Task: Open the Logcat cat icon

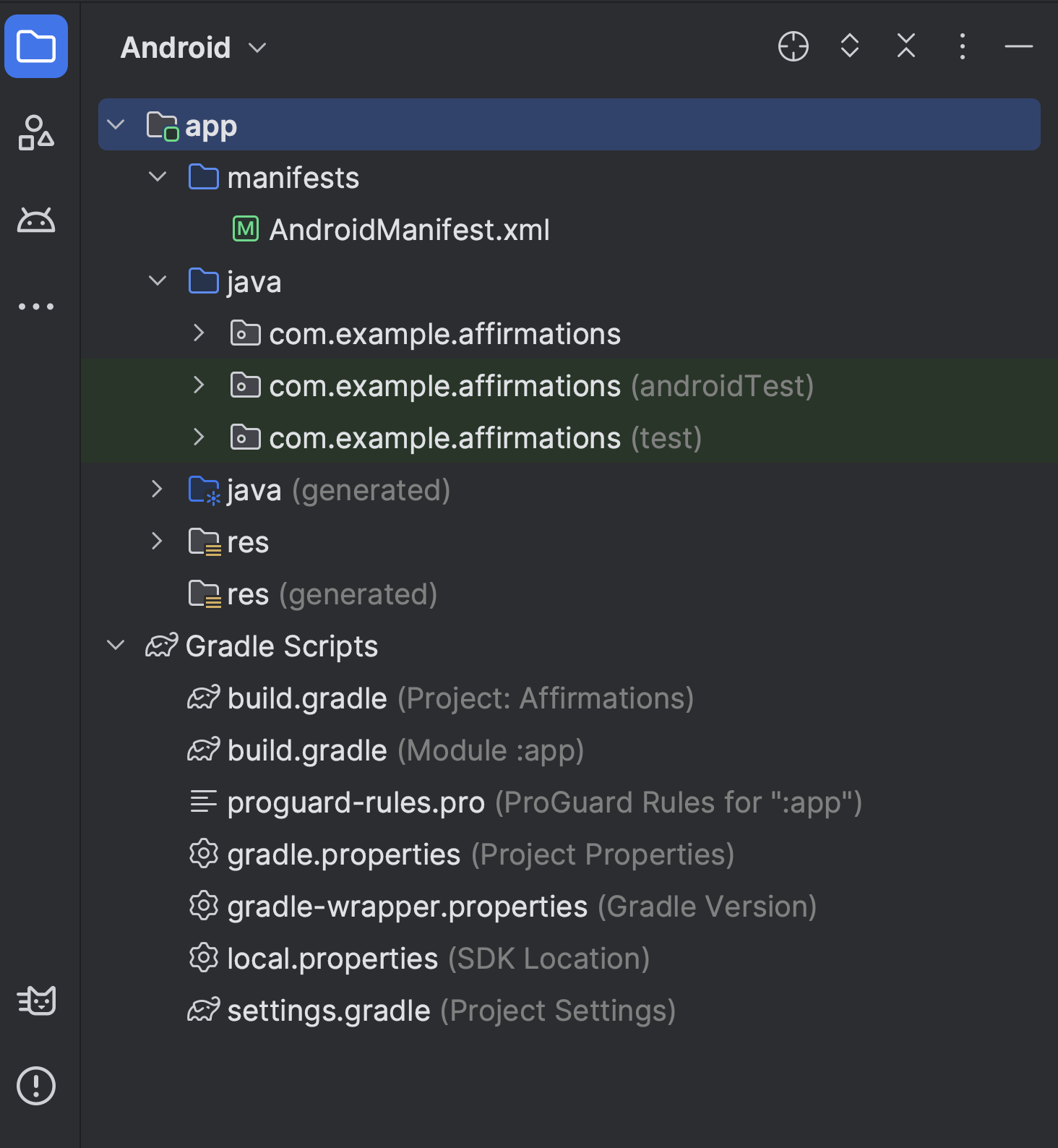Action: tap(36, 1001)
